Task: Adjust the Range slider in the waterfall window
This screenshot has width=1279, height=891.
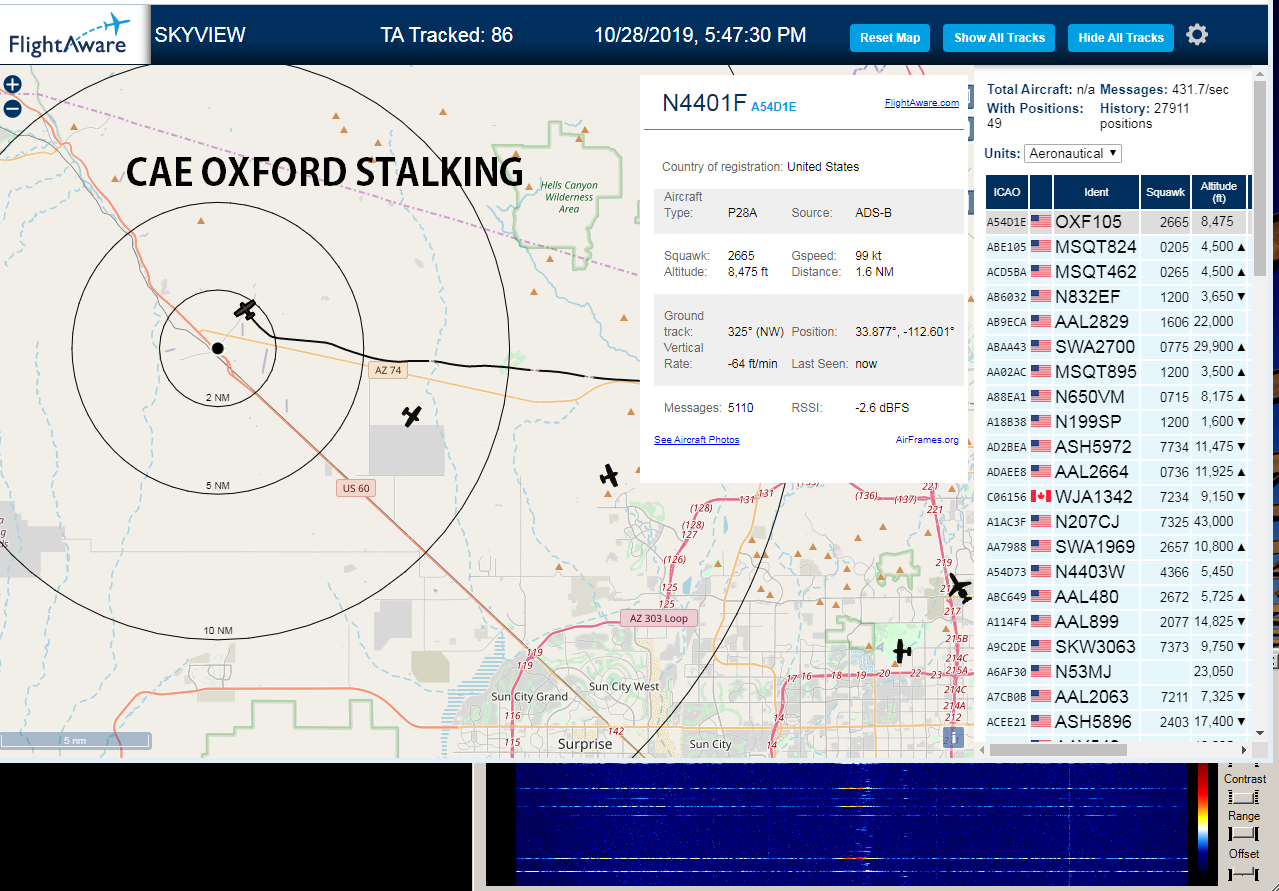Action: pyautogui.click(x=1243, y=834)
